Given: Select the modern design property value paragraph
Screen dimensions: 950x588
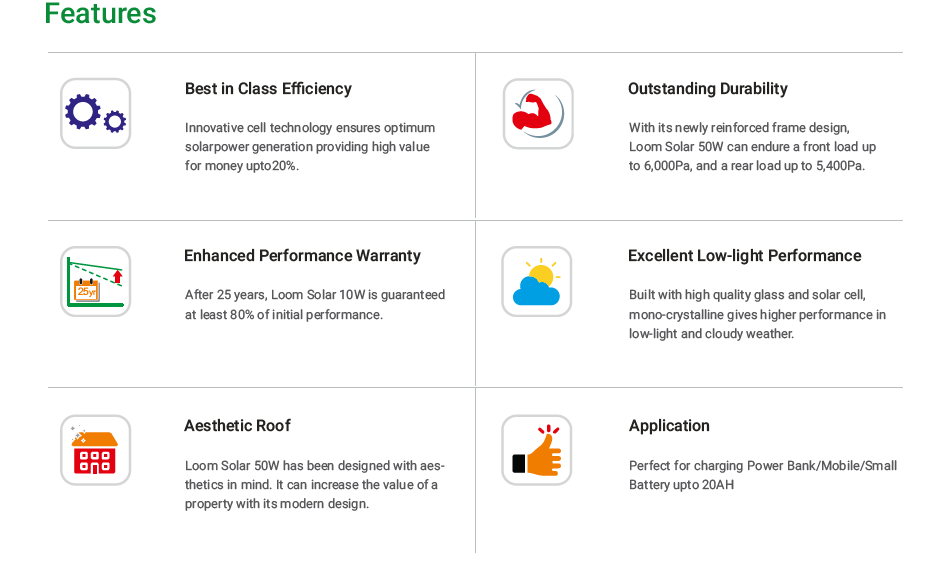Looking at the screenshot, I should click(x=314, y=485).
